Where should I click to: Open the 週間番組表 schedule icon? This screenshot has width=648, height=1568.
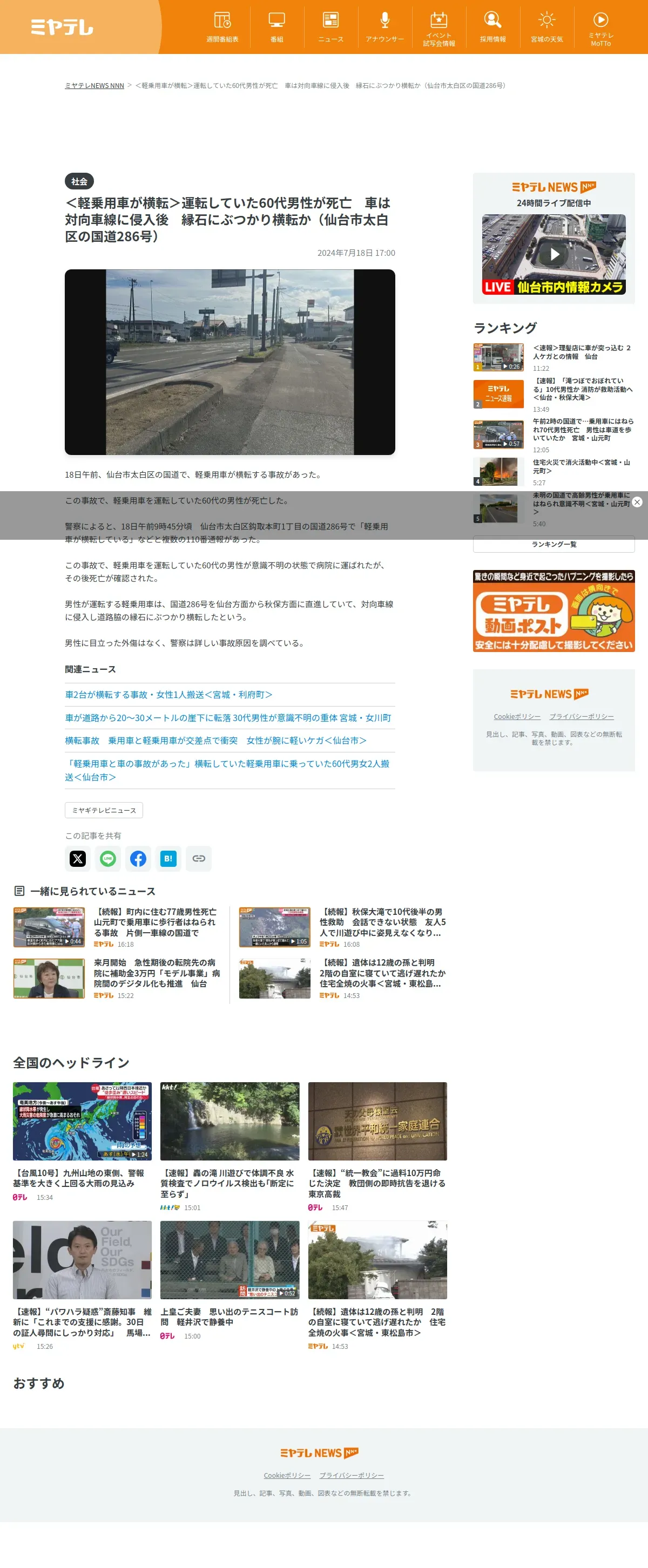(222, 27)
